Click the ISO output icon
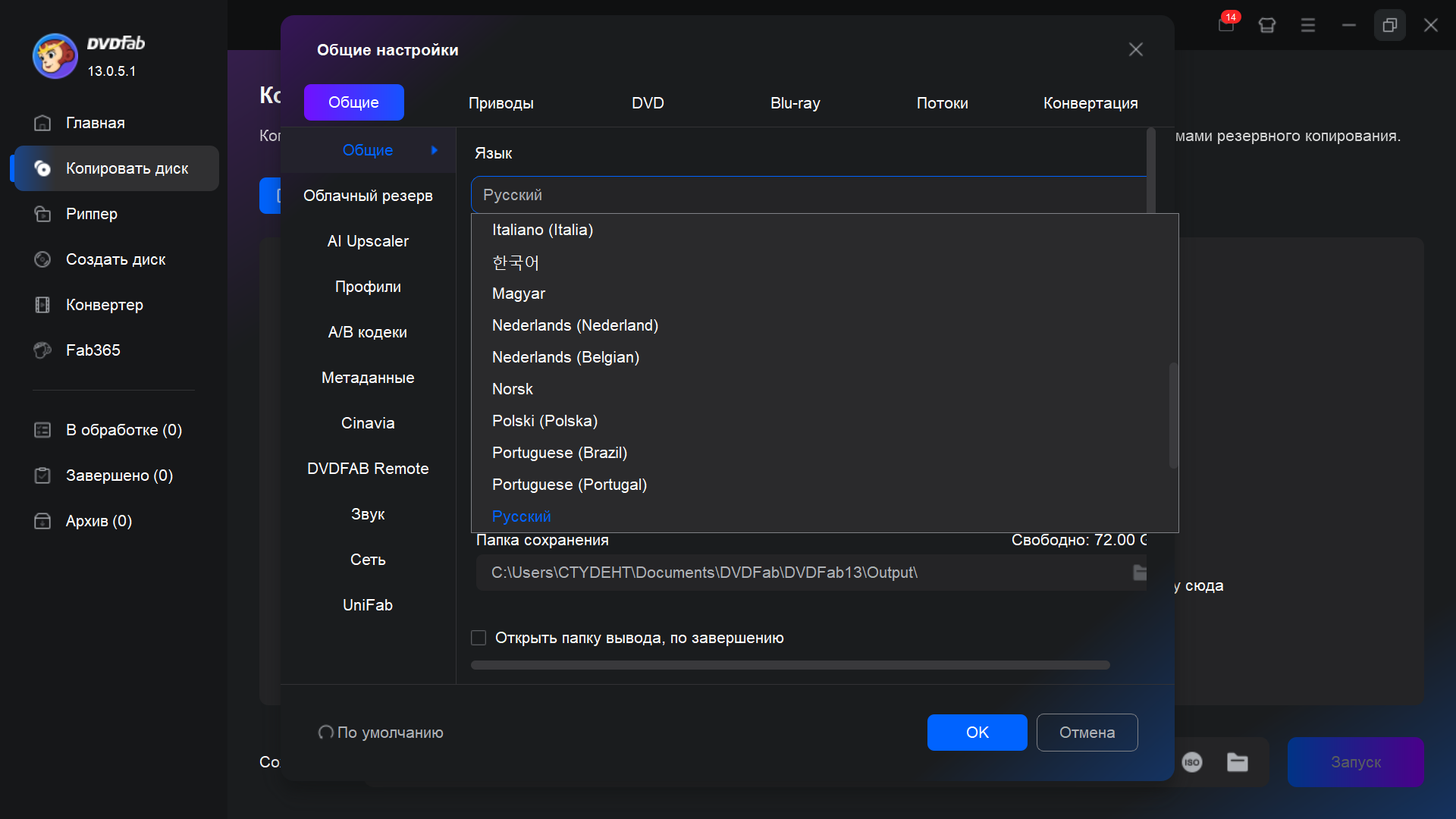Screen dimensions: 1456x819 click(x=1192, y=762)
